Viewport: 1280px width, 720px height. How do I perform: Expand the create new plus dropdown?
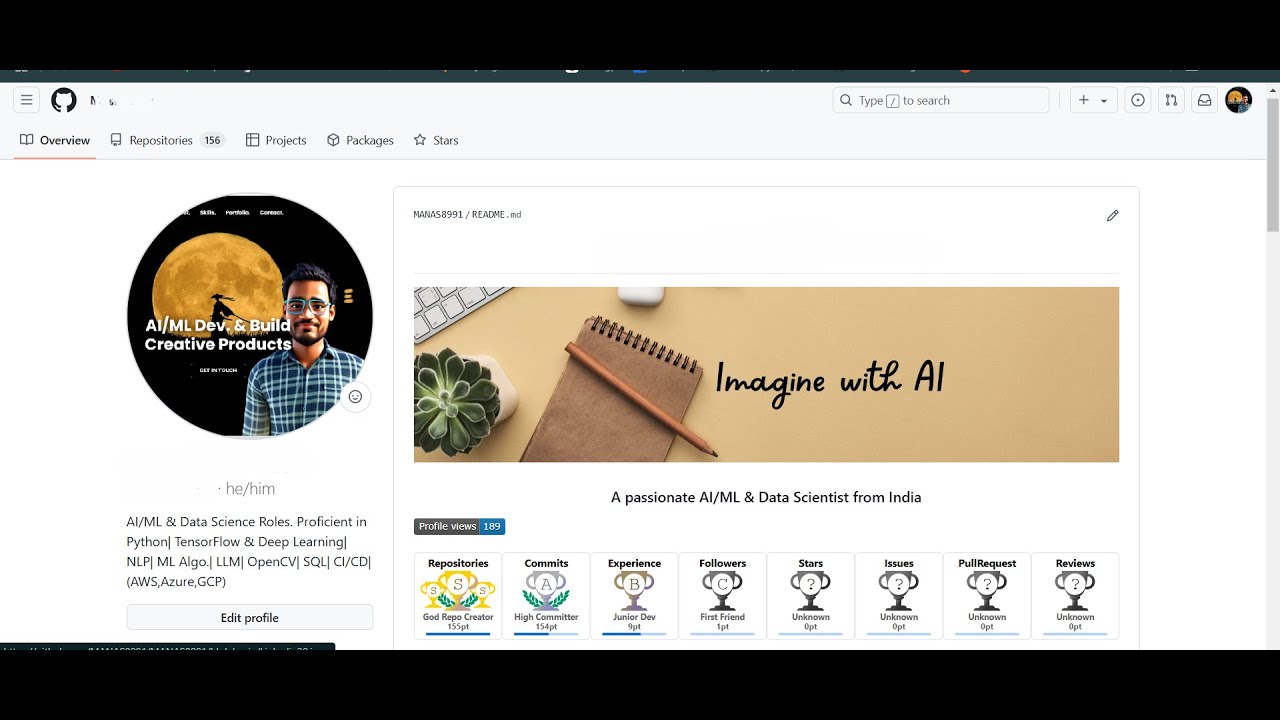pyautogui.click(x=1093, y=100)
